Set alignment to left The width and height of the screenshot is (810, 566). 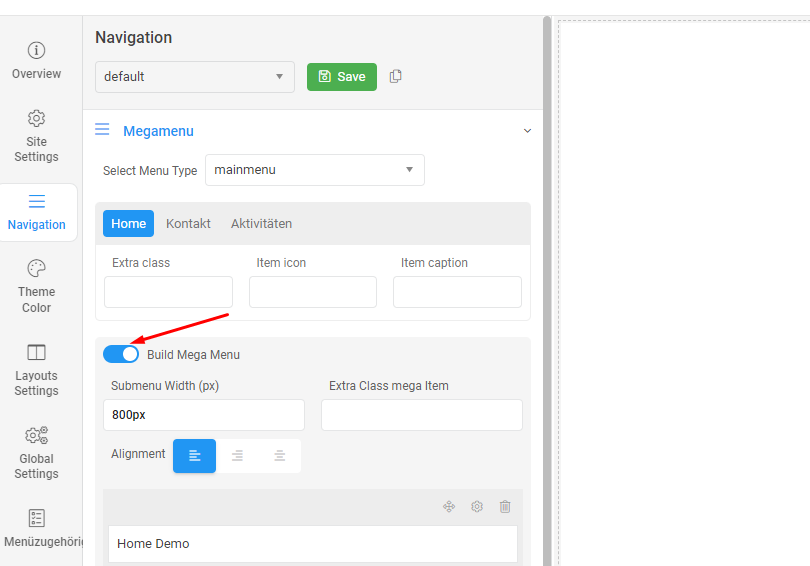point(194,456)
